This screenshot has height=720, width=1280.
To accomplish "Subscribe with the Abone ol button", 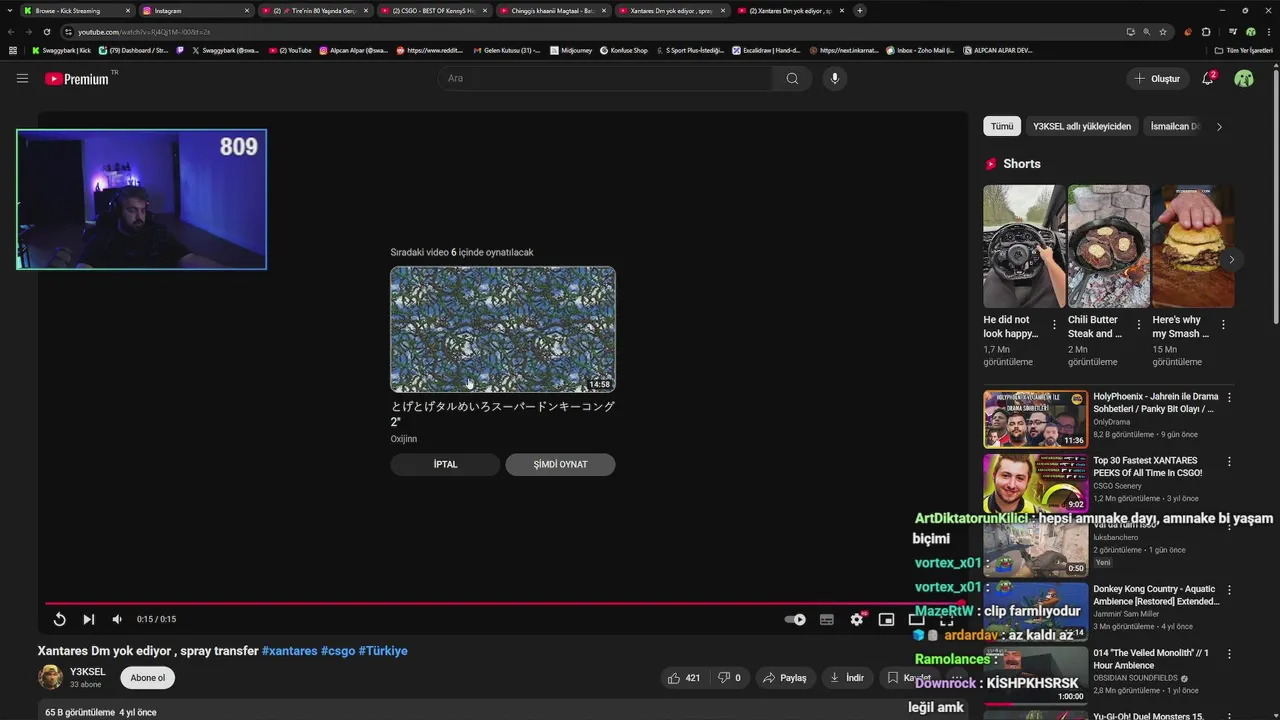I will (147, 677).
